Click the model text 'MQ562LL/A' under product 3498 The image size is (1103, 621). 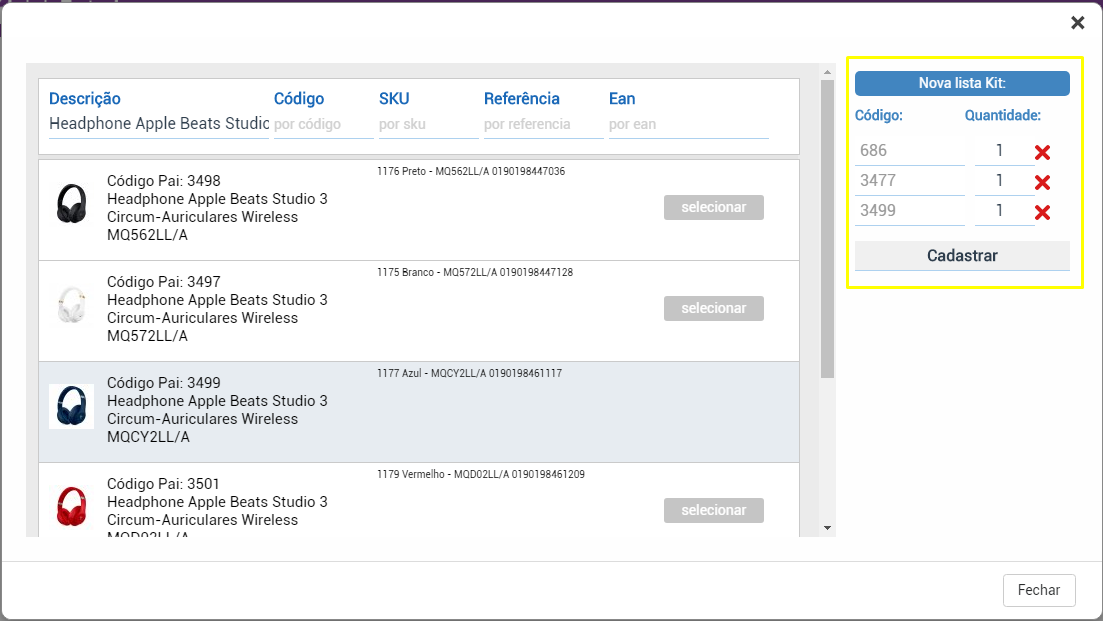[148, 236]
